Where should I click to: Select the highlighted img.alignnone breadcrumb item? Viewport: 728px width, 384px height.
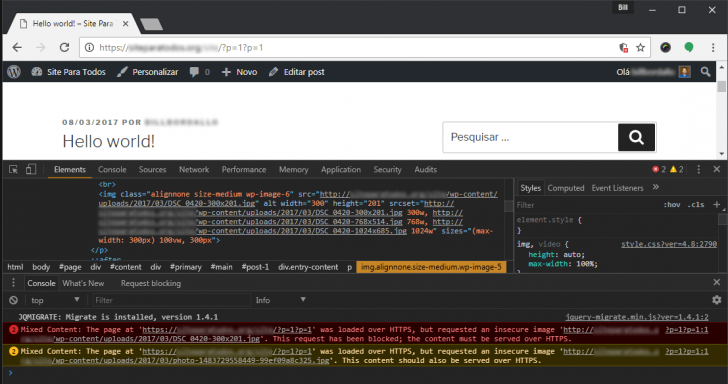[431, 267]
